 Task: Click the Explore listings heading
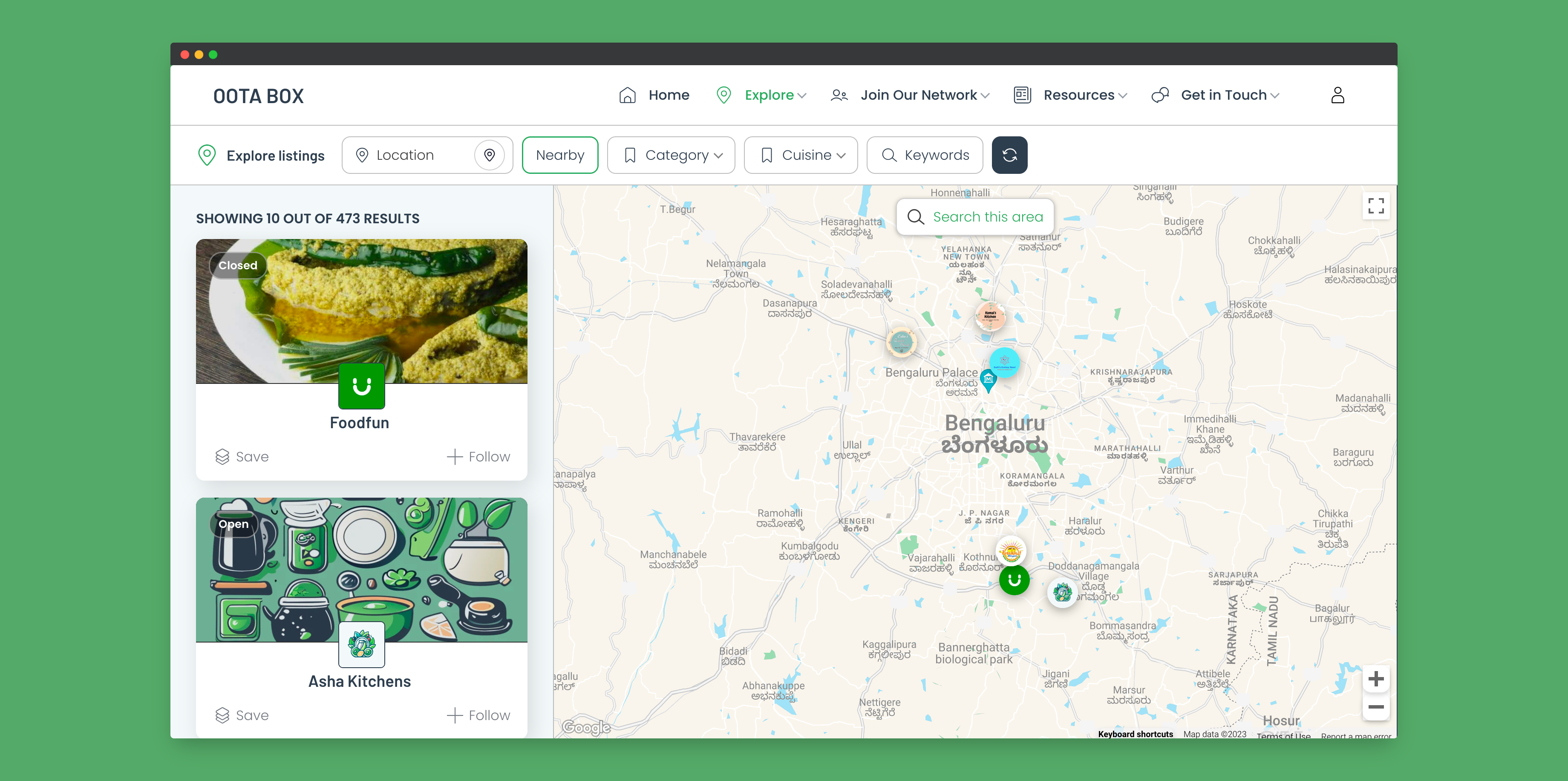pos(276,156)
